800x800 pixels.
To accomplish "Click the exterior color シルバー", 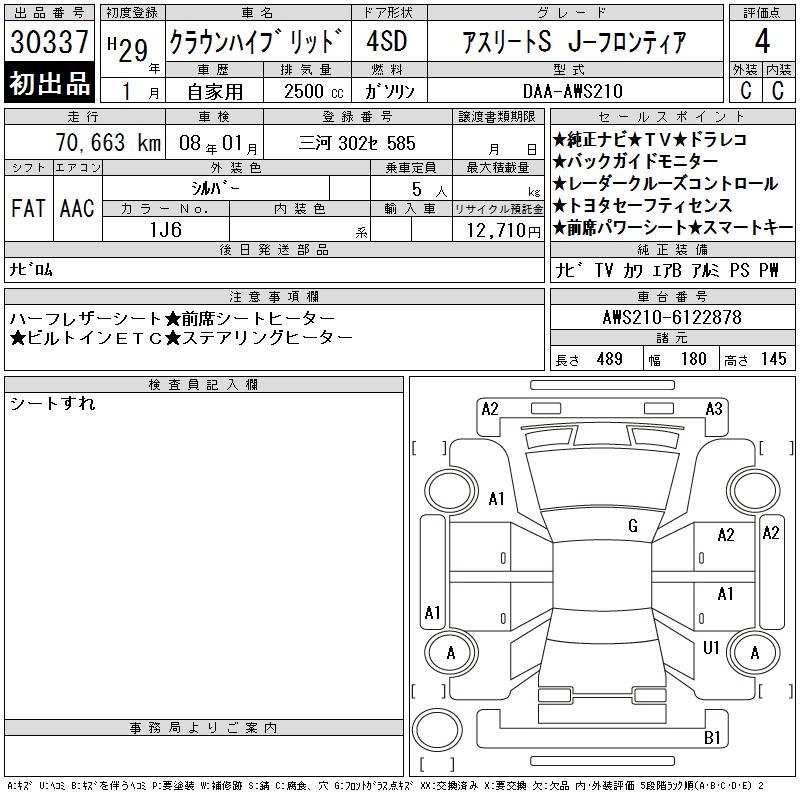I will pyautogui.click(x=215, y=188).
